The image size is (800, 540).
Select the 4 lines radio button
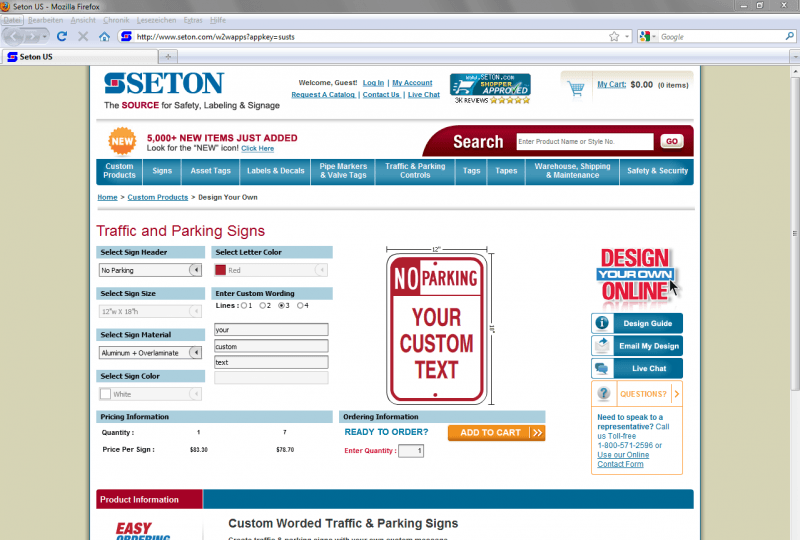click(300, 306)
